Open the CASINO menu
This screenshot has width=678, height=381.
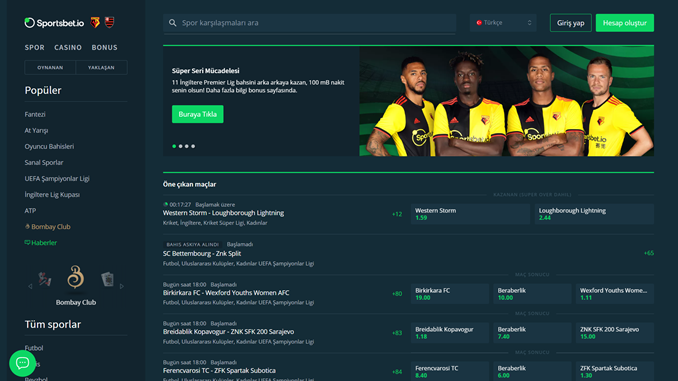[68, 48]
